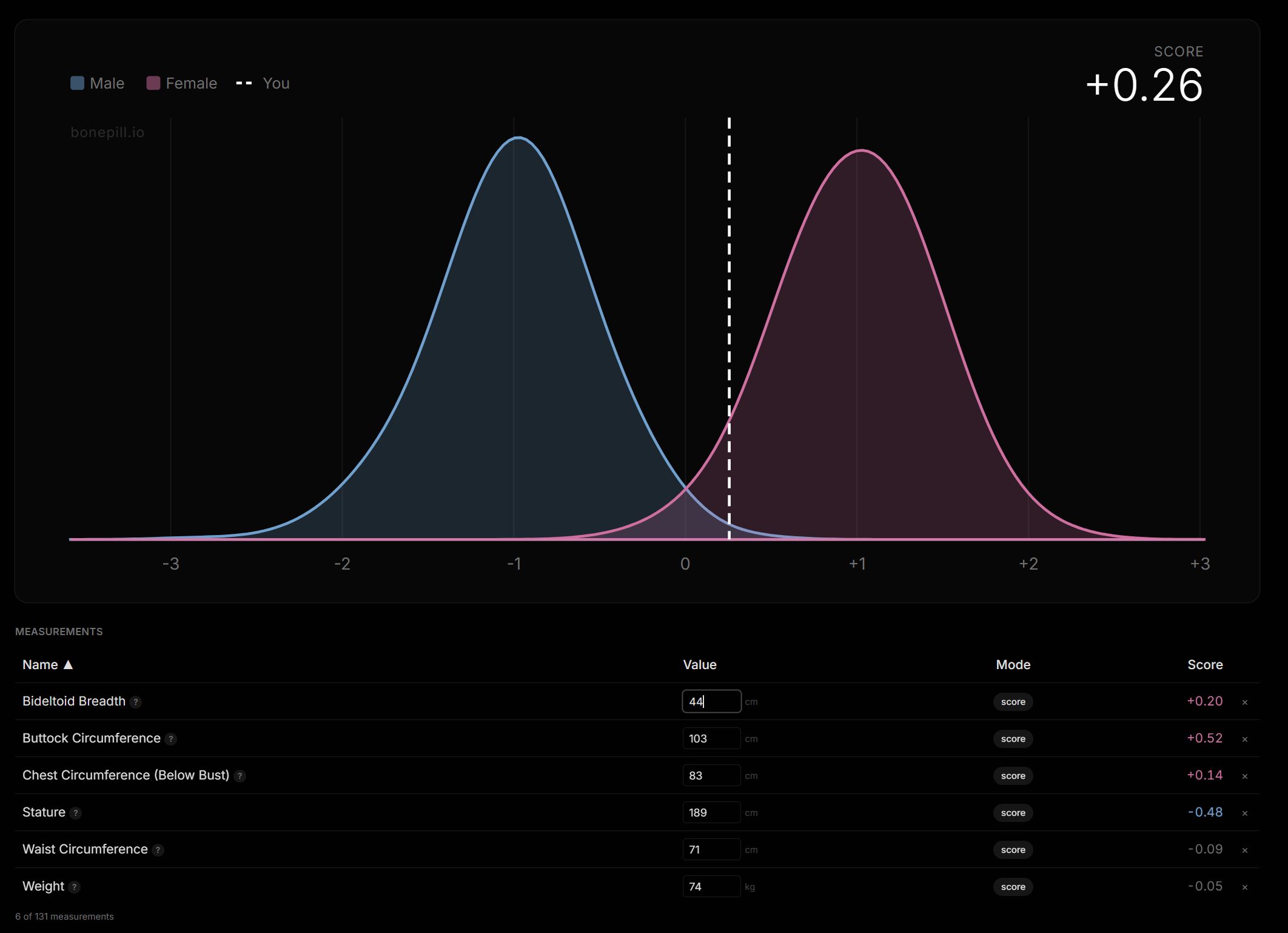This screenshot has width=1288, height=933.
Task: Remove the Bideltoid Breadth measurement row
Action: 1244,702
